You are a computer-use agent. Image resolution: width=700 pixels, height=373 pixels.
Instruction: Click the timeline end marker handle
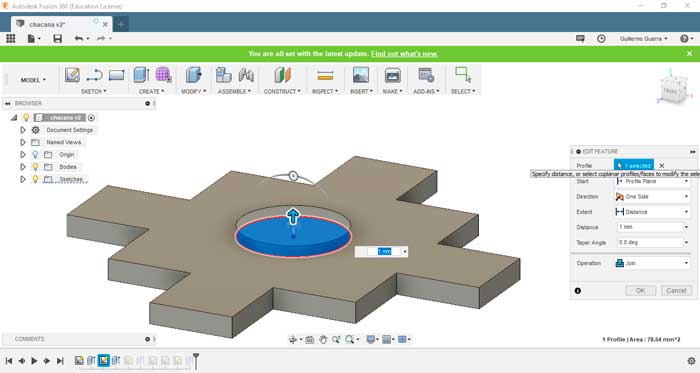(196, 360)
